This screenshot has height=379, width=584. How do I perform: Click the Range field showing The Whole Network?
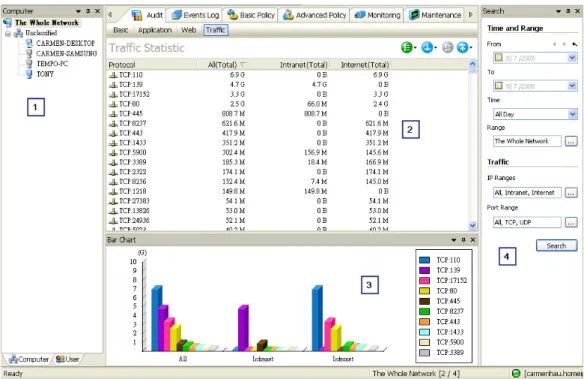click(527, 141)
